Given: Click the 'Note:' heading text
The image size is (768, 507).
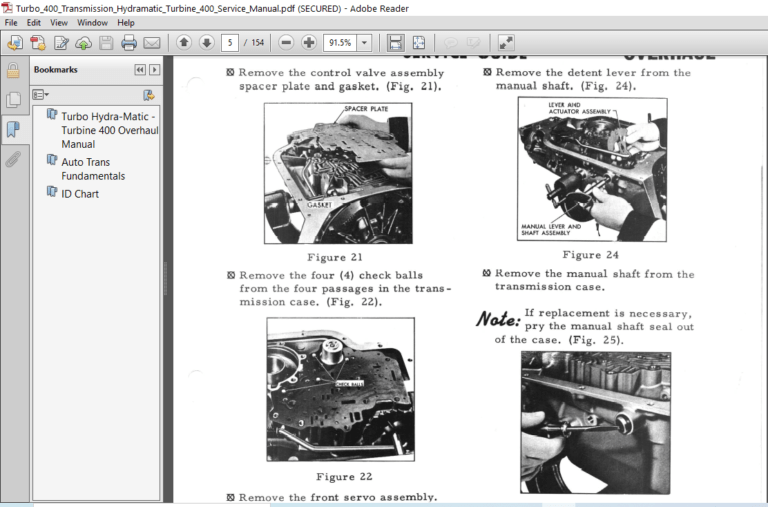Looking at the screenshot, I should [x=498, y=319].
